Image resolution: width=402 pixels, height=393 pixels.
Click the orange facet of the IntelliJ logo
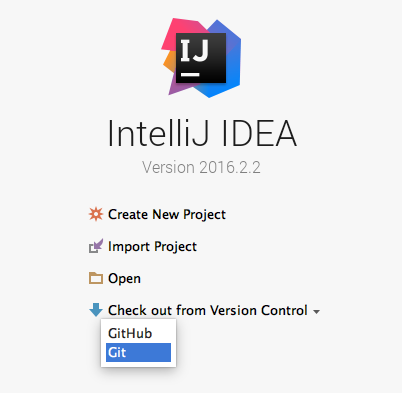pos(170,62)
